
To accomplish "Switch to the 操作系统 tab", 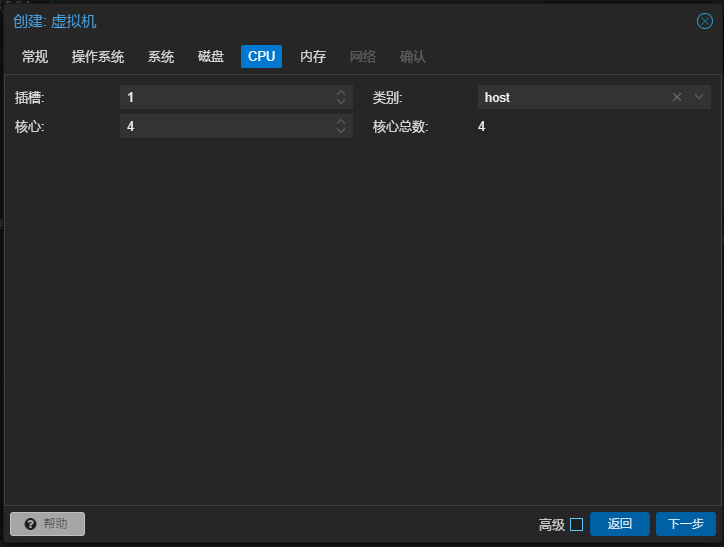I will [x=98, y=57].
